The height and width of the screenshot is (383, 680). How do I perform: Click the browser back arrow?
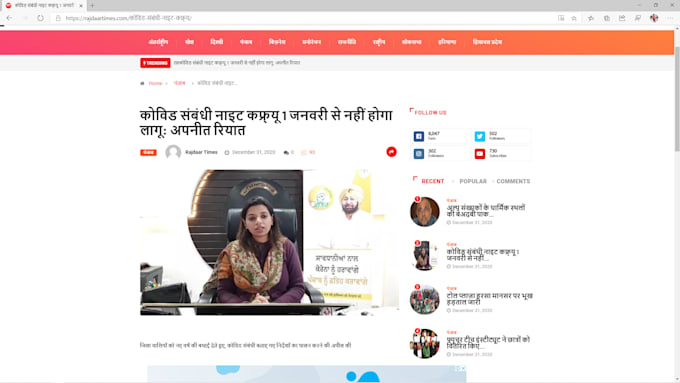[x=9, y=18]
